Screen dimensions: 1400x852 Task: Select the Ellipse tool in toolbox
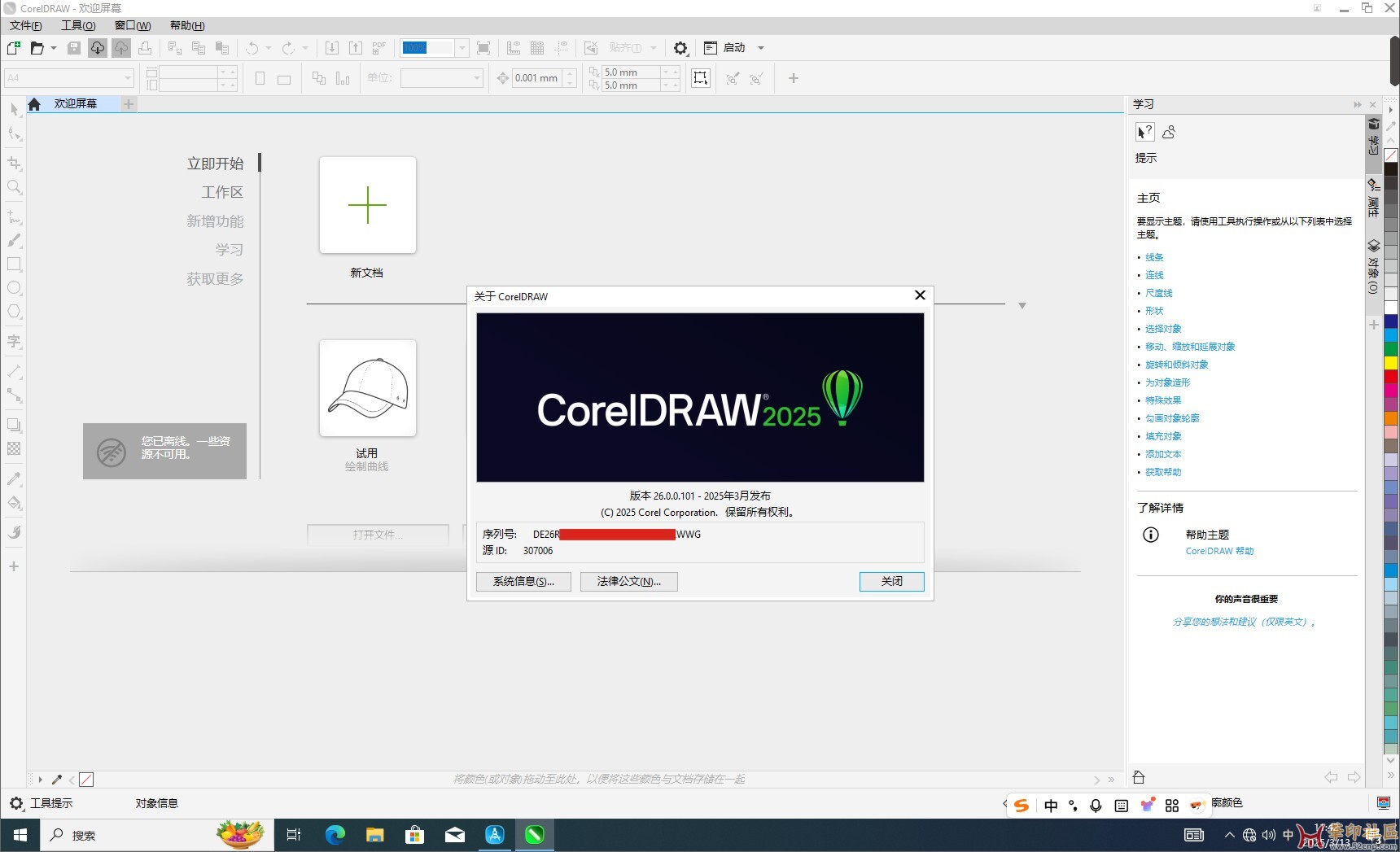14,288
